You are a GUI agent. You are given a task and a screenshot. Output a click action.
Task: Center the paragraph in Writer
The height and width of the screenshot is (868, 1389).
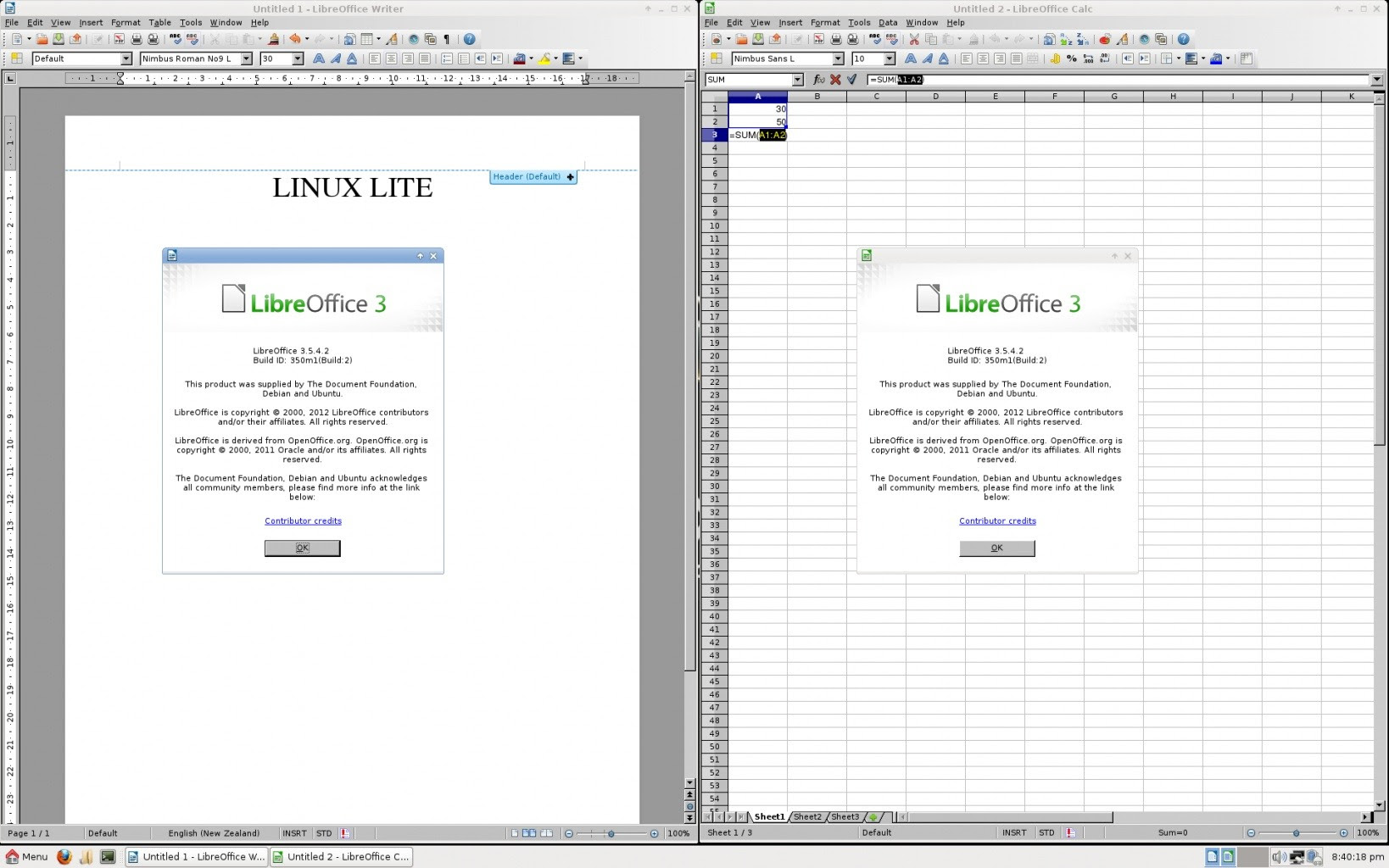point(391,58)
